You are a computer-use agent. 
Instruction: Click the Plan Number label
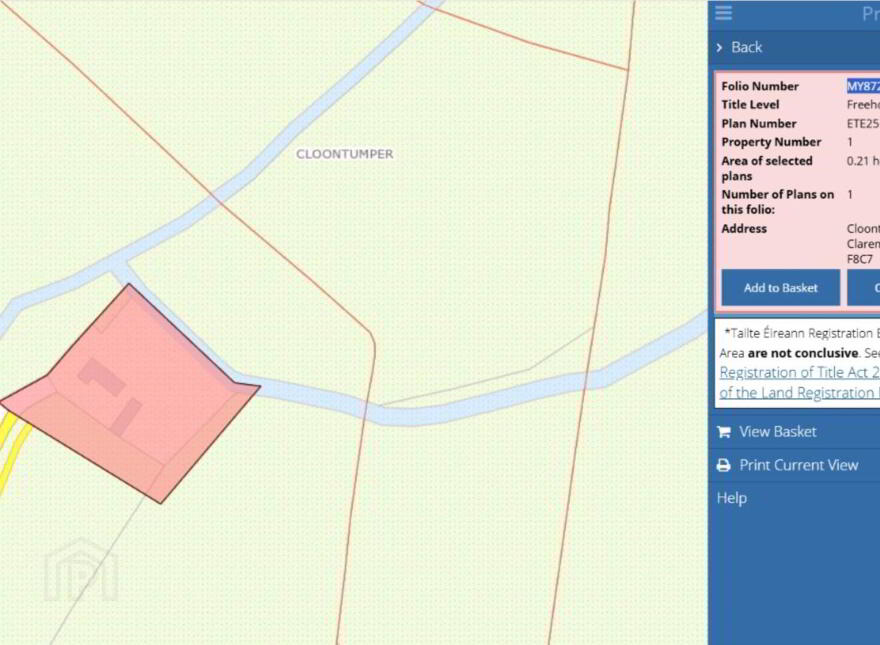tap(759, 123)
